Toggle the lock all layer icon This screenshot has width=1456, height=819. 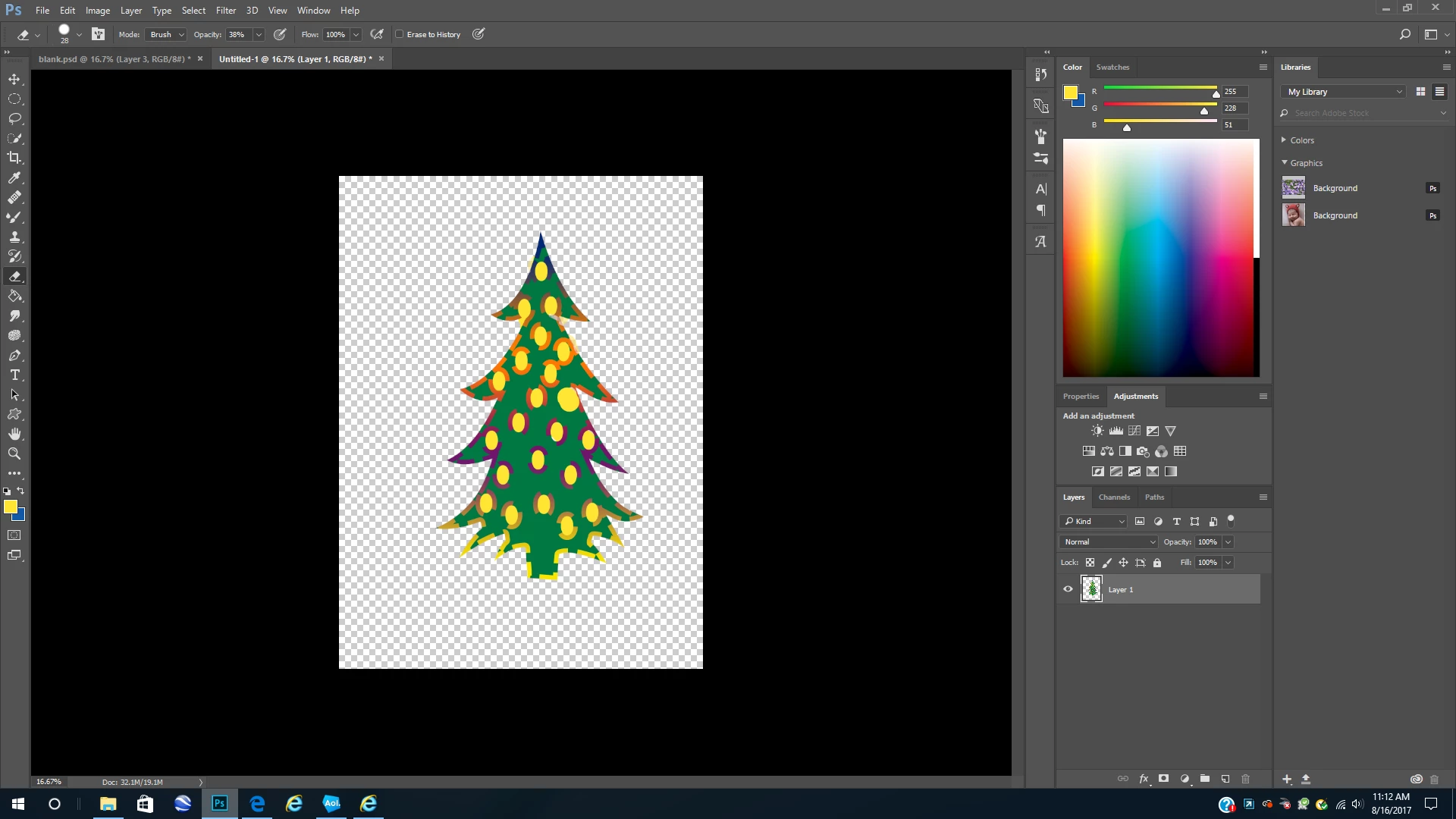1157,563
